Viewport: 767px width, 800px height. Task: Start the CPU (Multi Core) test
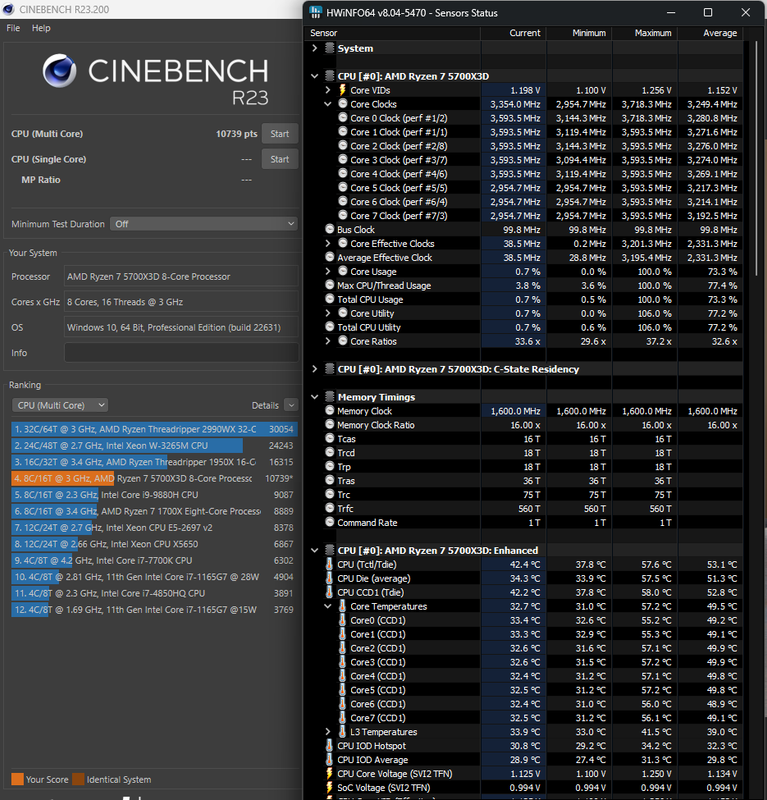[x=280, y=134]
